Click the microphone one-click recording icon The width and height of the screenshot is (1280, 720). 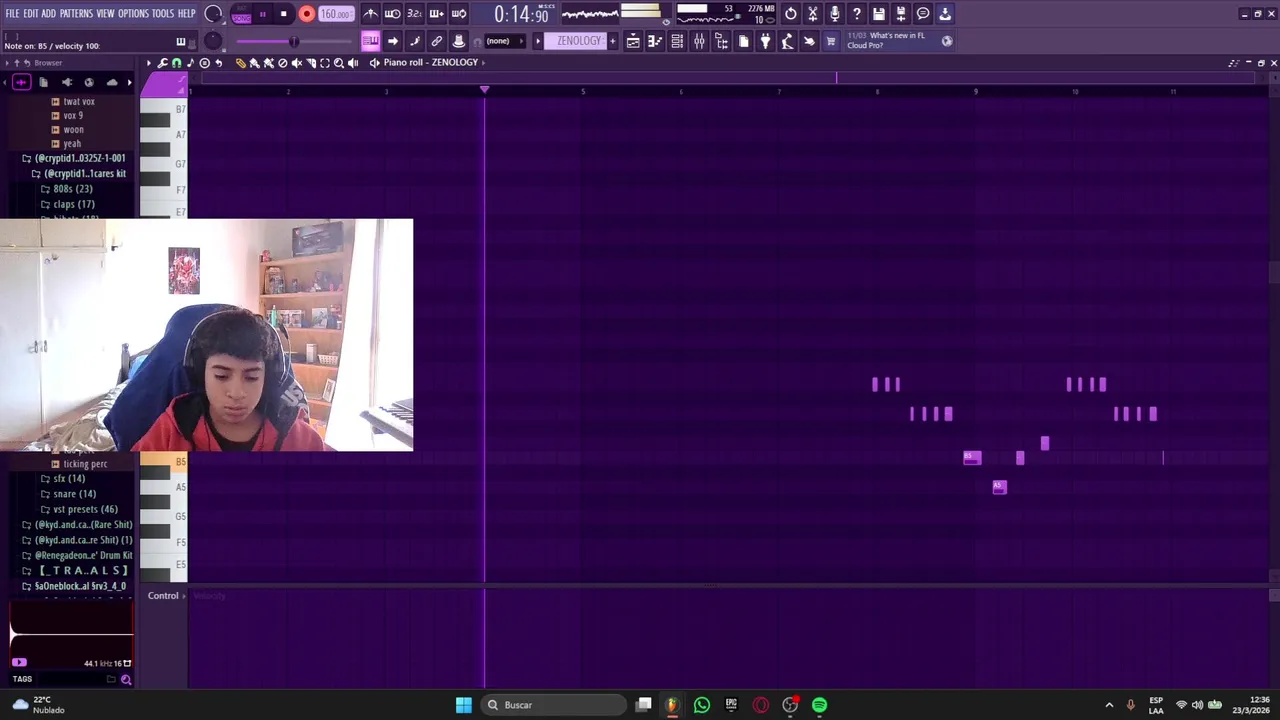[835, 14]
